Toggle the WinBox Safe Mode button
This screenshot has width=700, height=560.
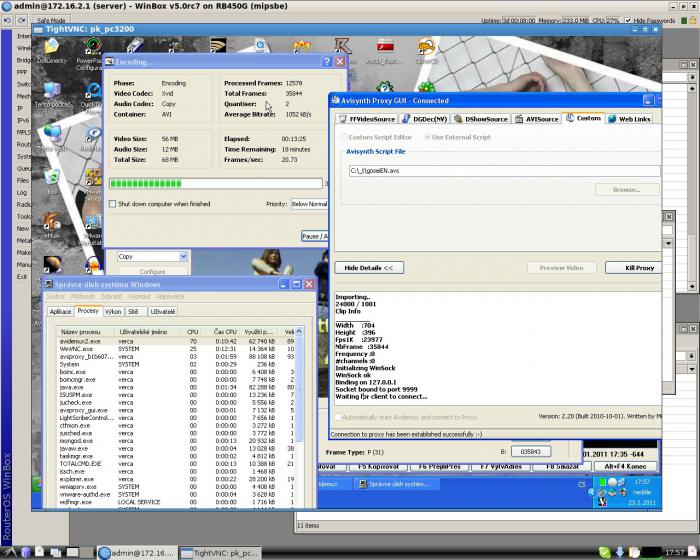click(x=51, y=21)
